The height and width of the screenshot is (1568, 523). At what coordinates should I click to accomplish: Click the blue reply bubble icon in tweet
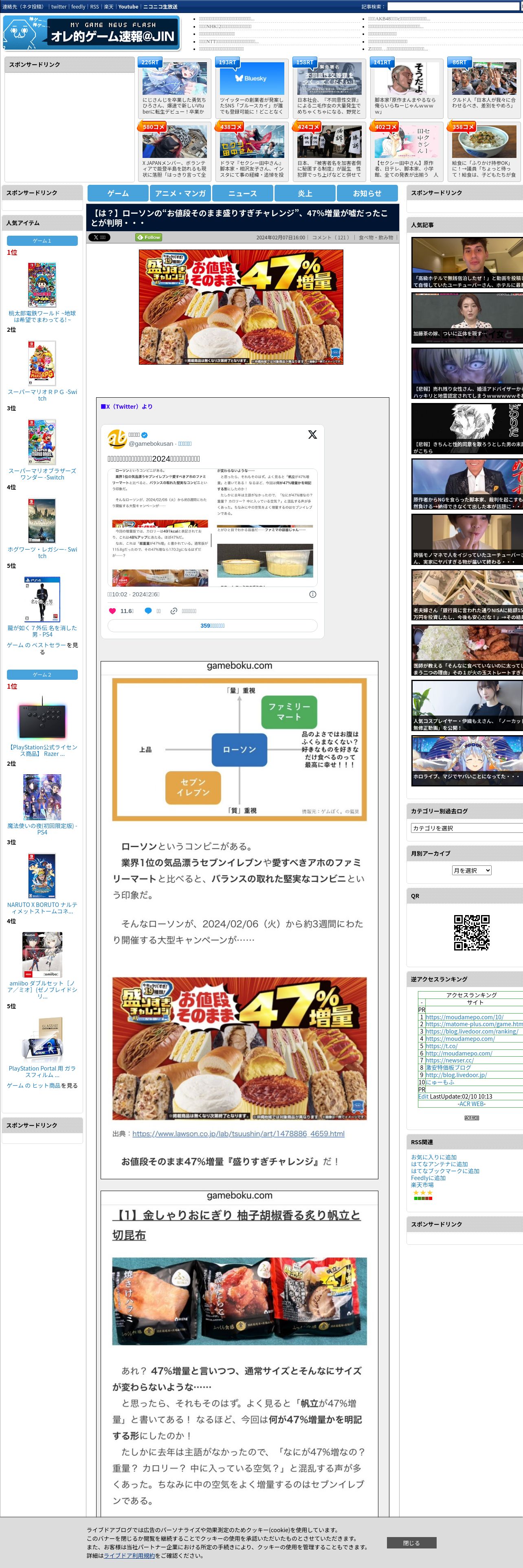pyautogui.click(x=148, y=611)
